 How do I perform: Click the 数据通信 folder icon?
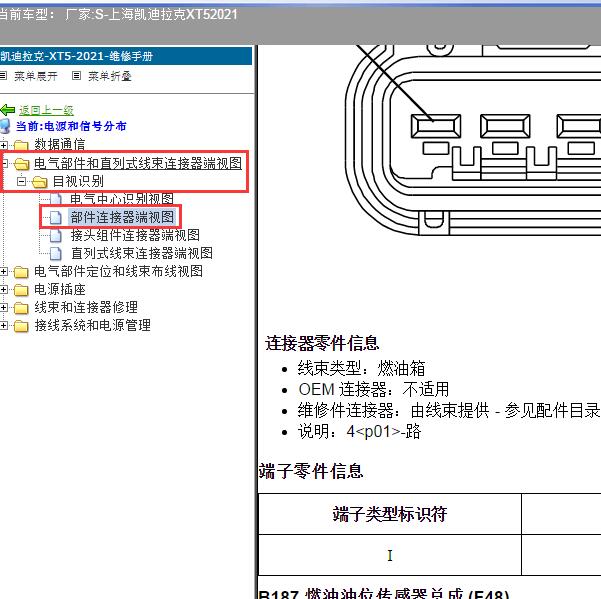coord(21,145)
